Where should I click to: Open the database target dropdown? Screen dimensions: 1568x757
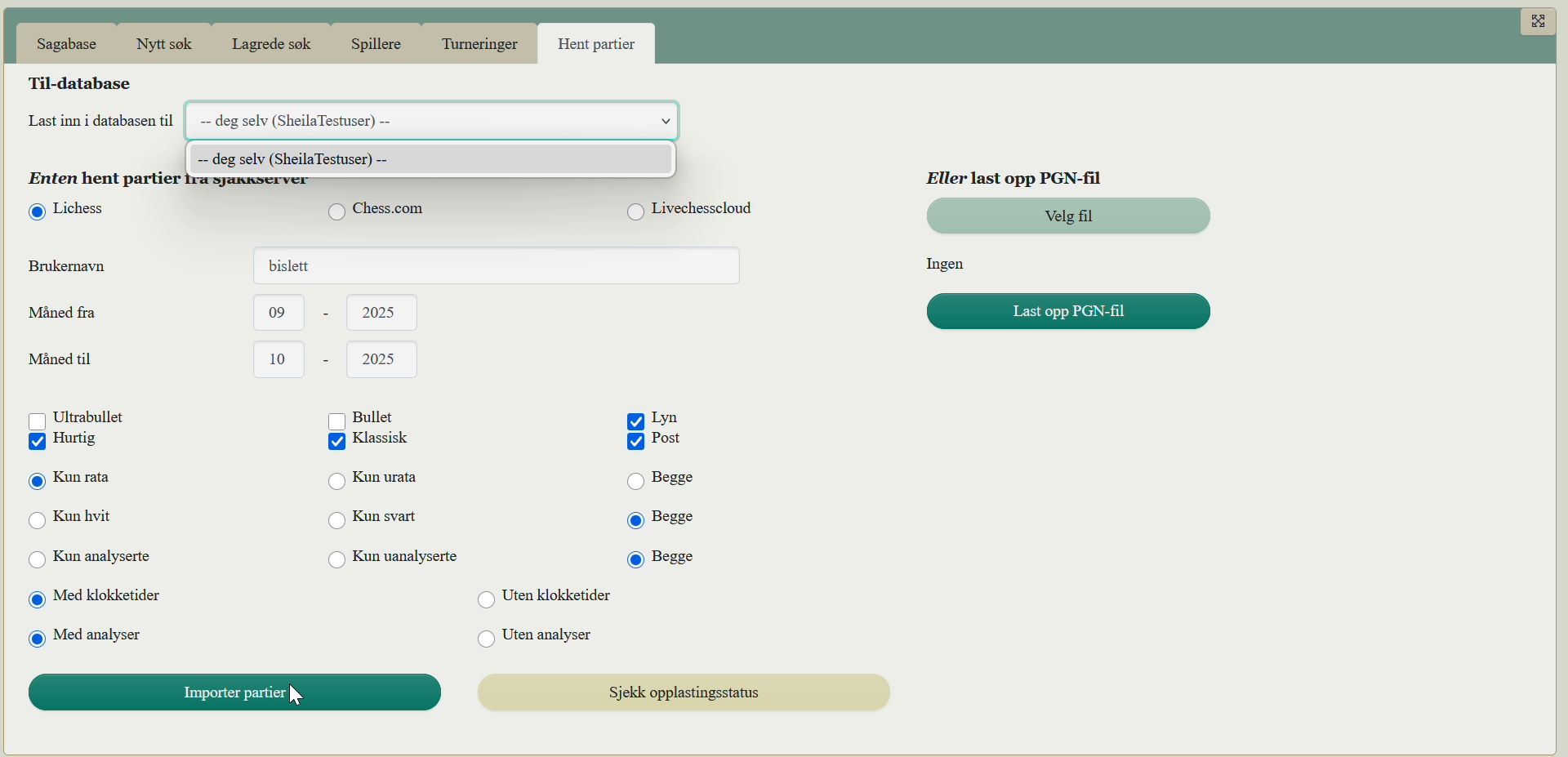point(431,121)
